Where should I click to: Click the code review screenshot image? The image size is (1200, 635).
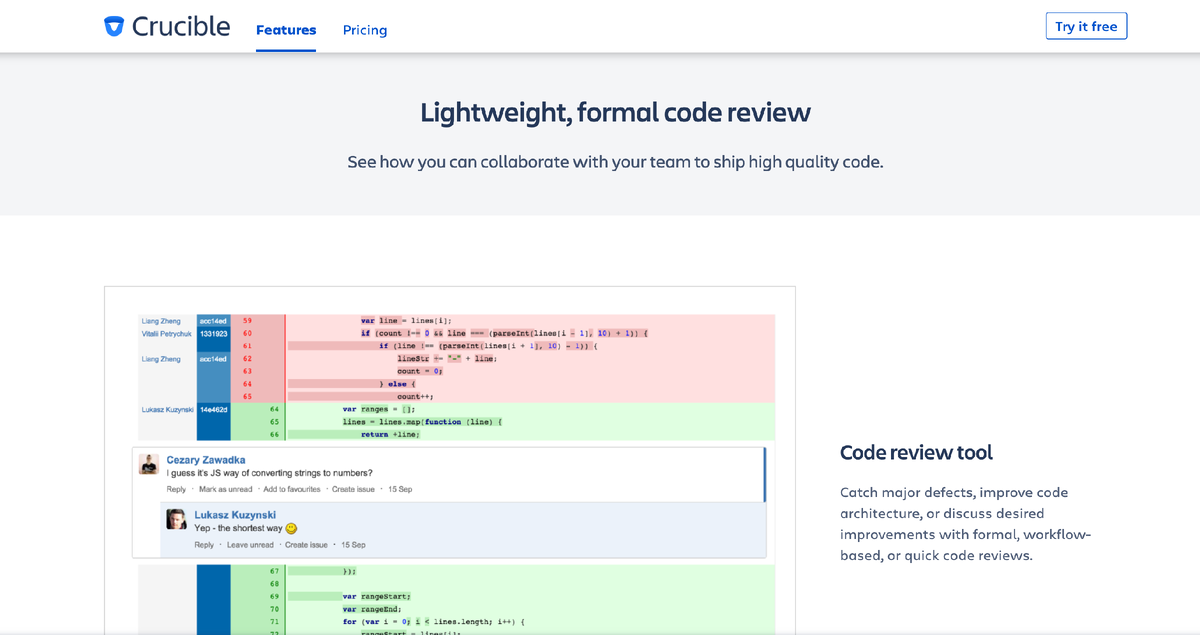pos(450,460)
